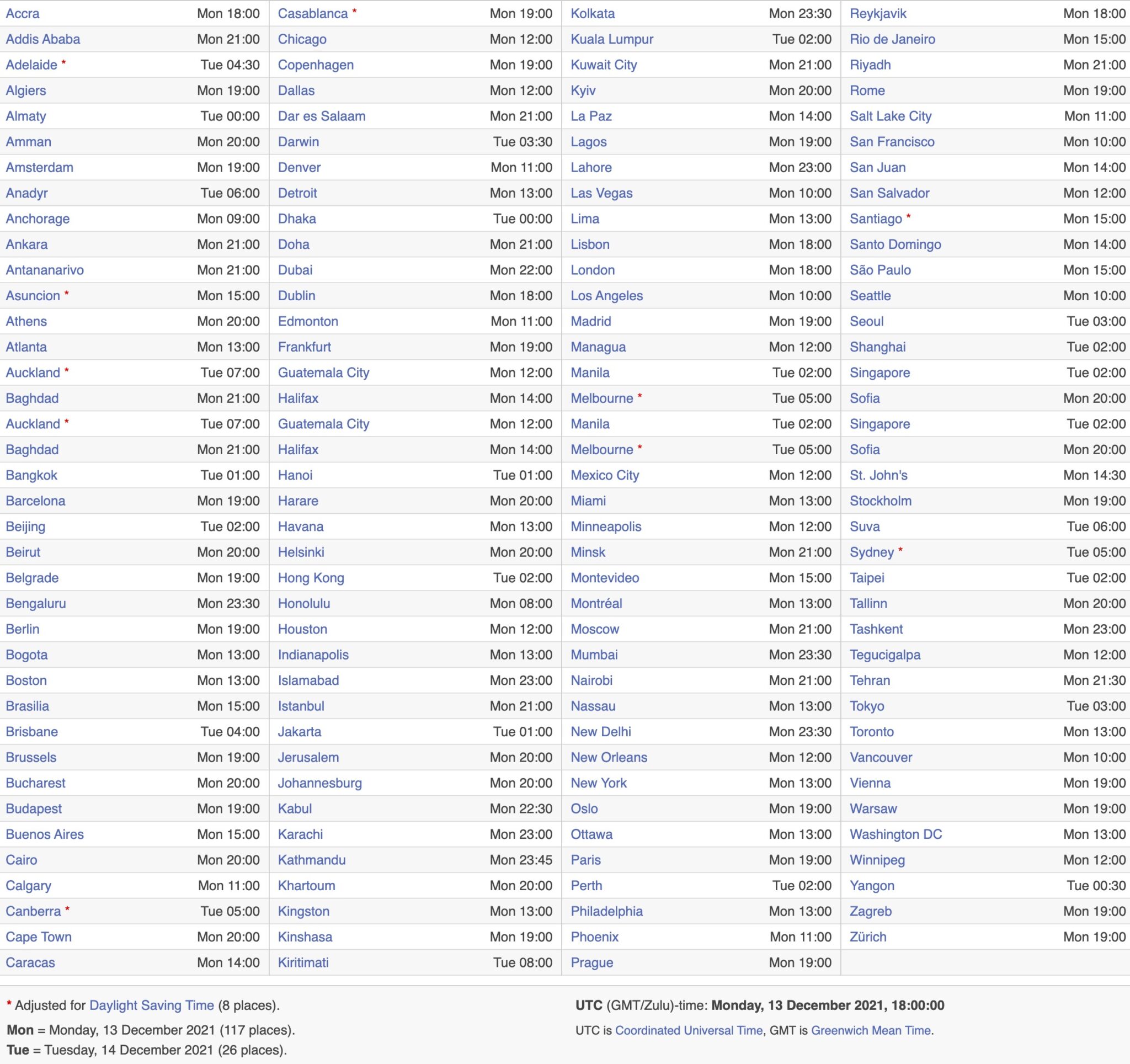1130x1064 pixels.
Task: Select the Kathmandu city link
Action: click(311, 859)
